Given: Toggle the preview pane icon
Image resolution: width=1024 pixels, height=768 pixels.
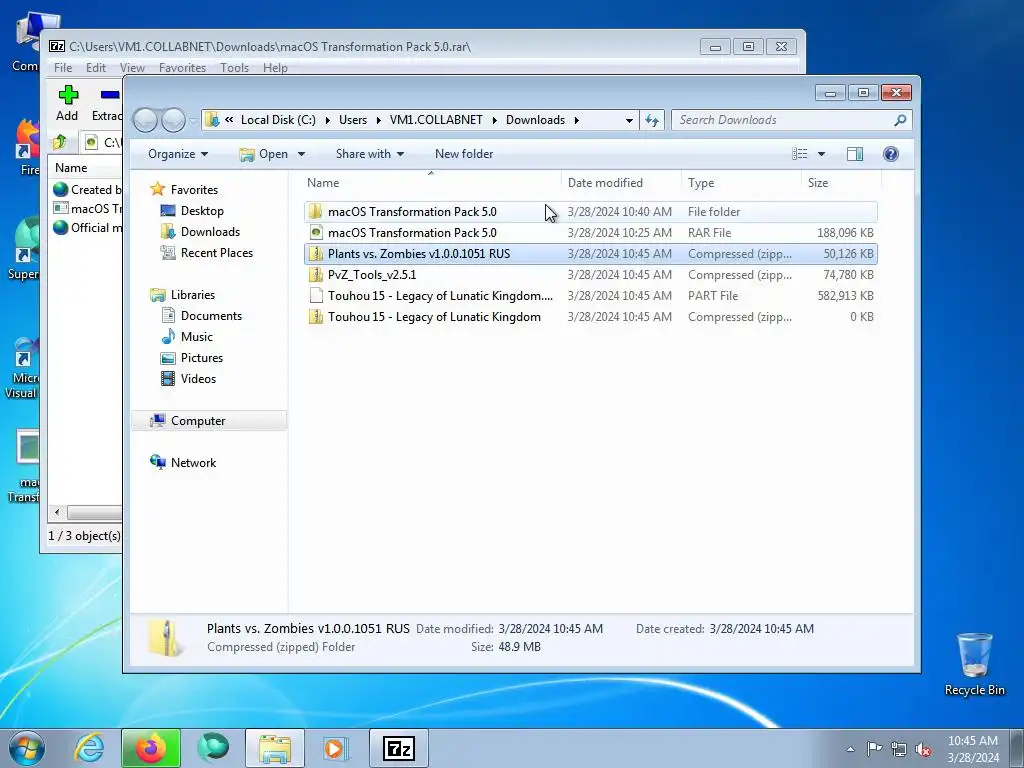Looking at the screenshot, I should pyautogui.click(x=855, y=154).
